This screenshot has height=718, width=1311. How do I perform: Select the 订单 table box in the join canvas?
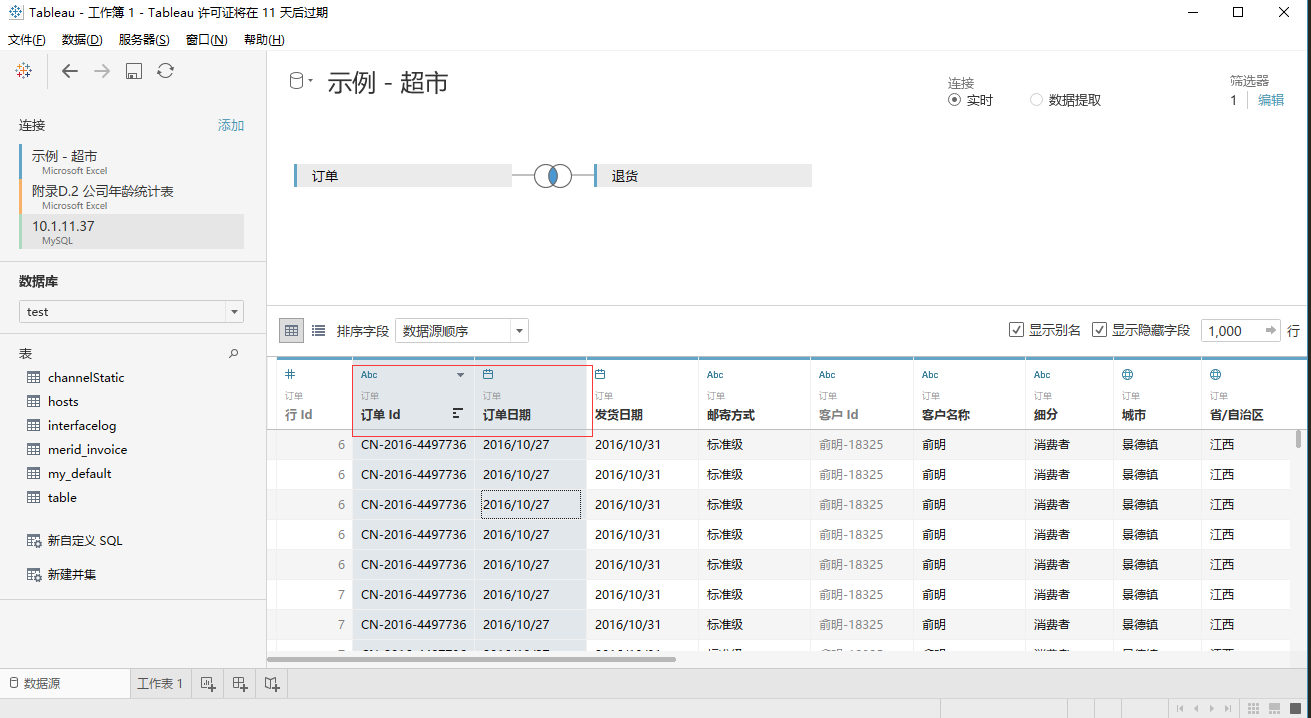(x=403, y=176)
